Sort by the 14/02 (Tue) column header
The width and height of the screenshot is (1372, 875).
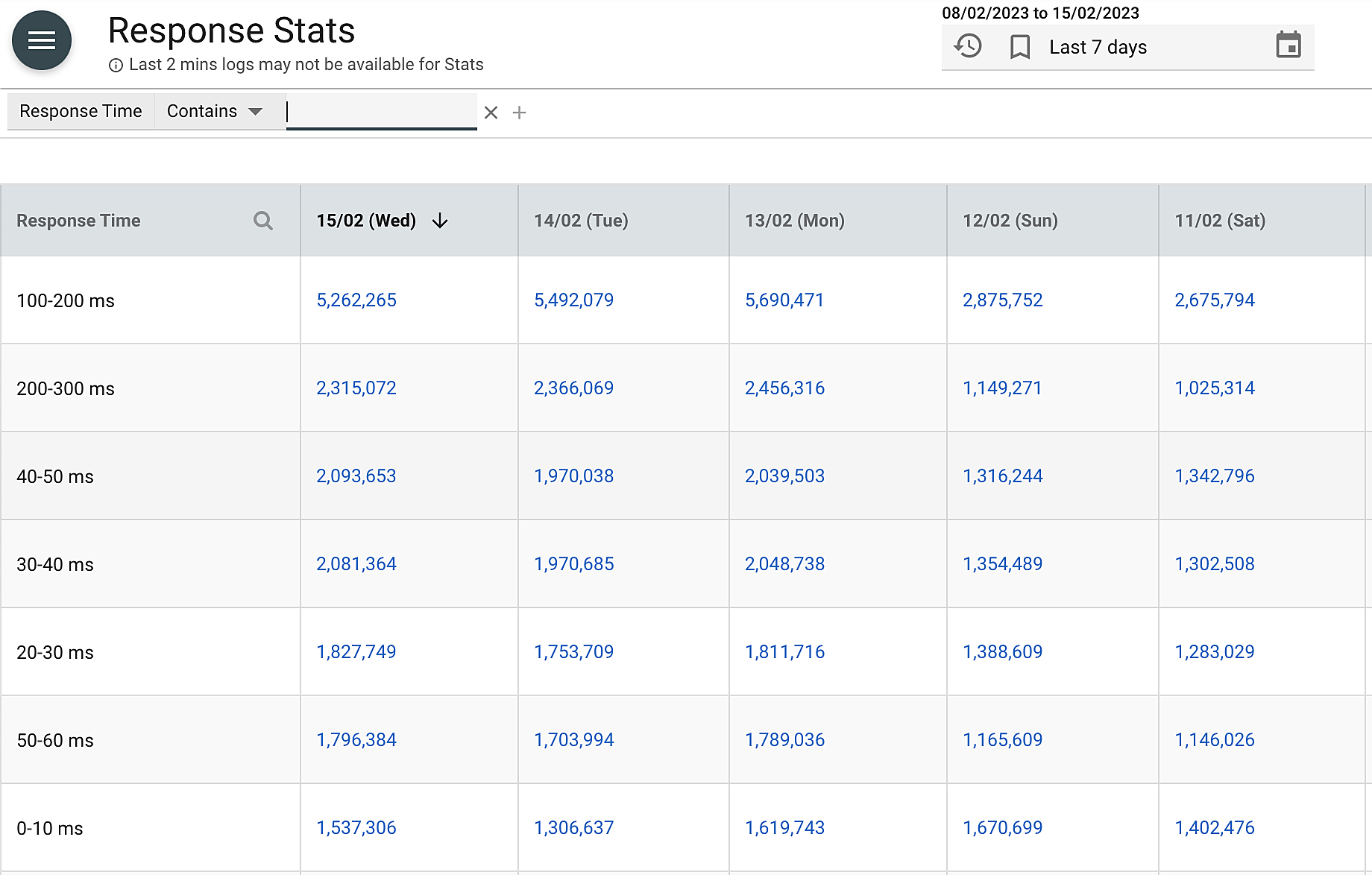click(581, 221)
